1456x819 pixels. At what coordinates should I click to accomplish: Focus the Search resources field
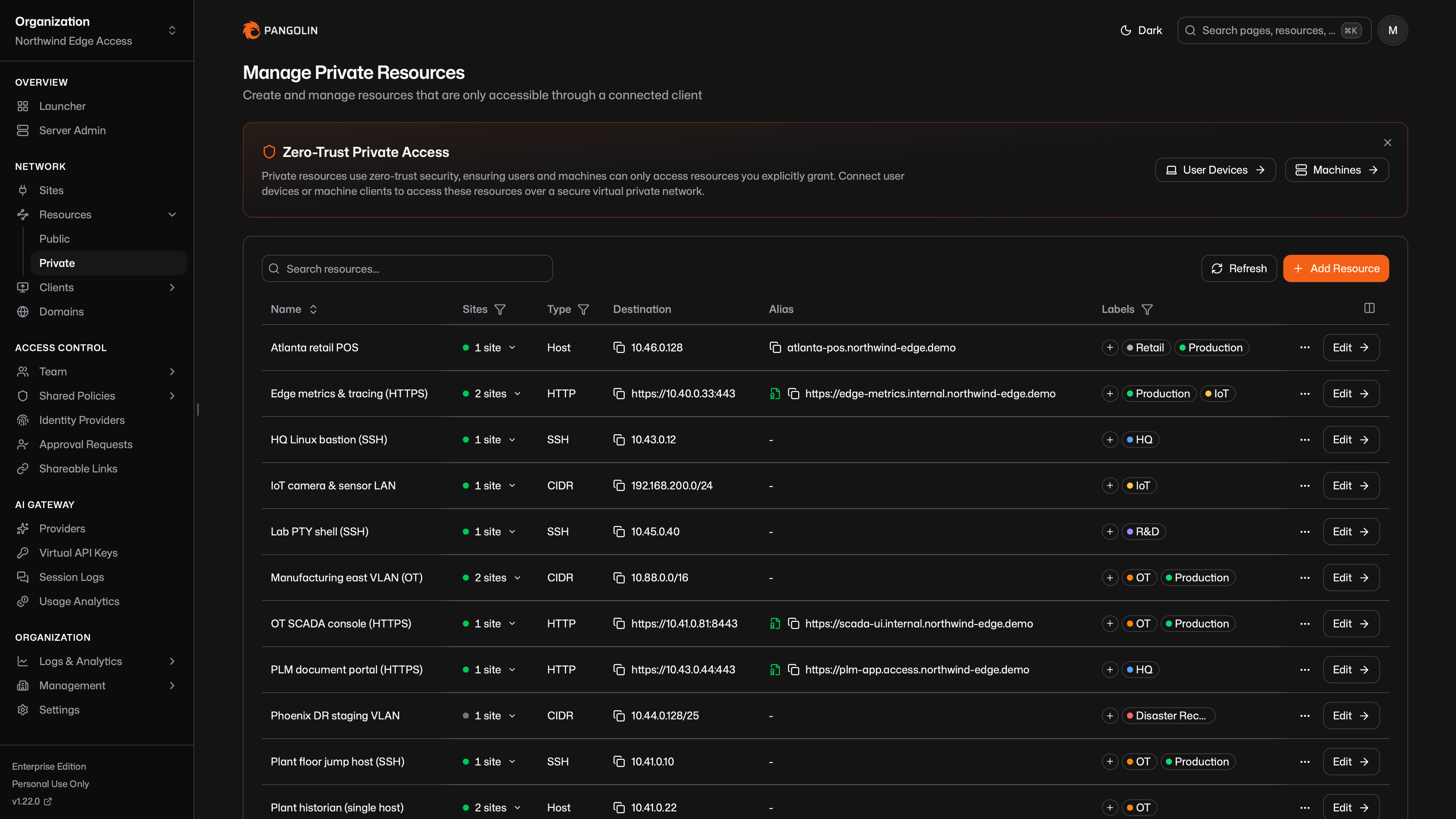pyautogui.click(x=407, y=269)
